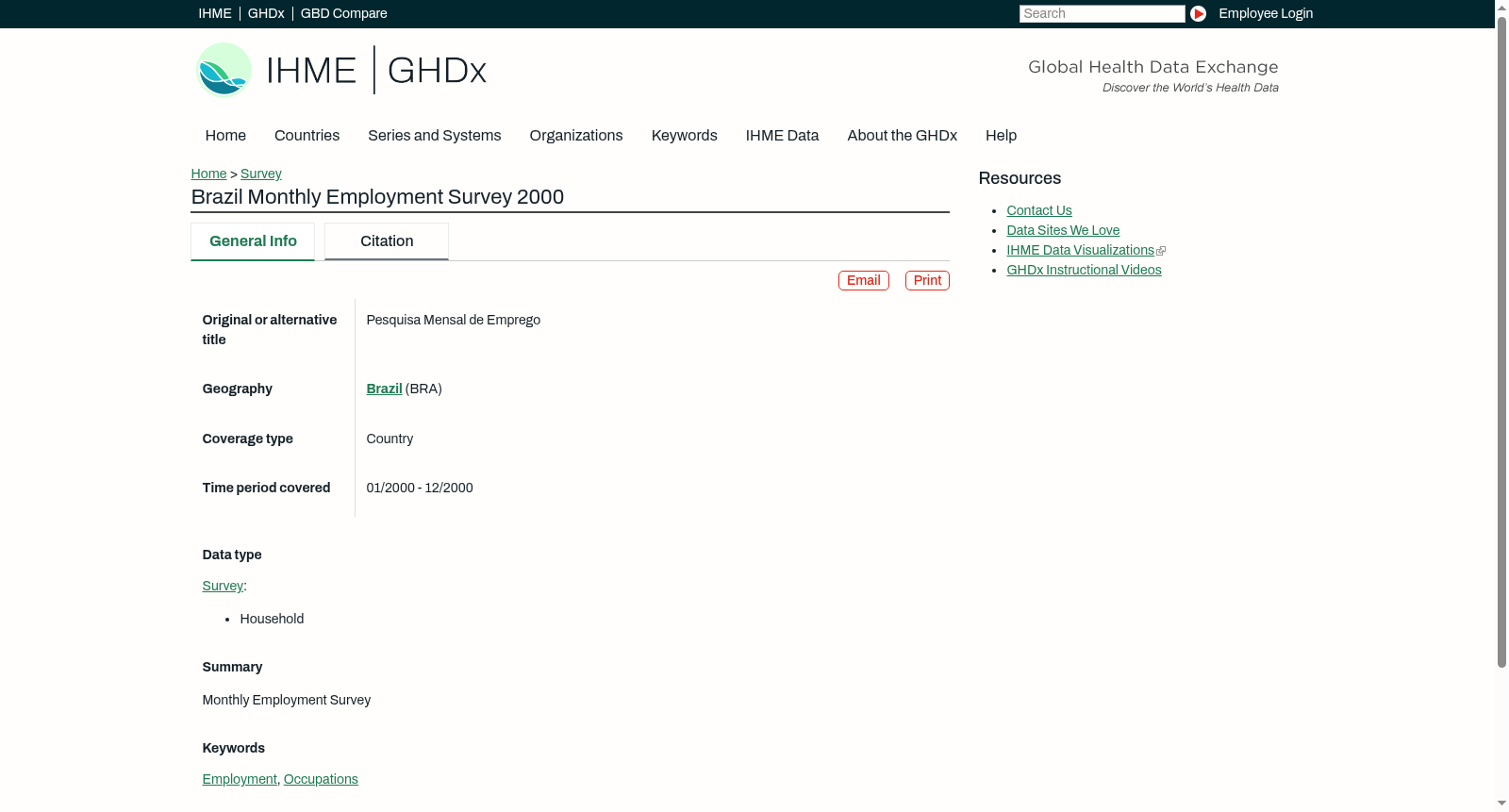Viewport: 1509px width, 812px height.
Task: Focus the Search input field
Action: coord(1102,13)
